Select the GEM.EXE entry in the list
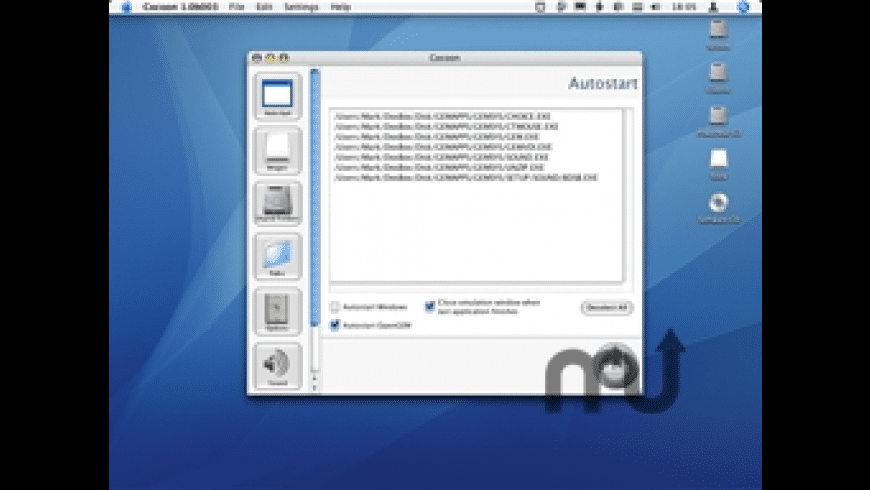870x490 pixels. coord(437,137)
